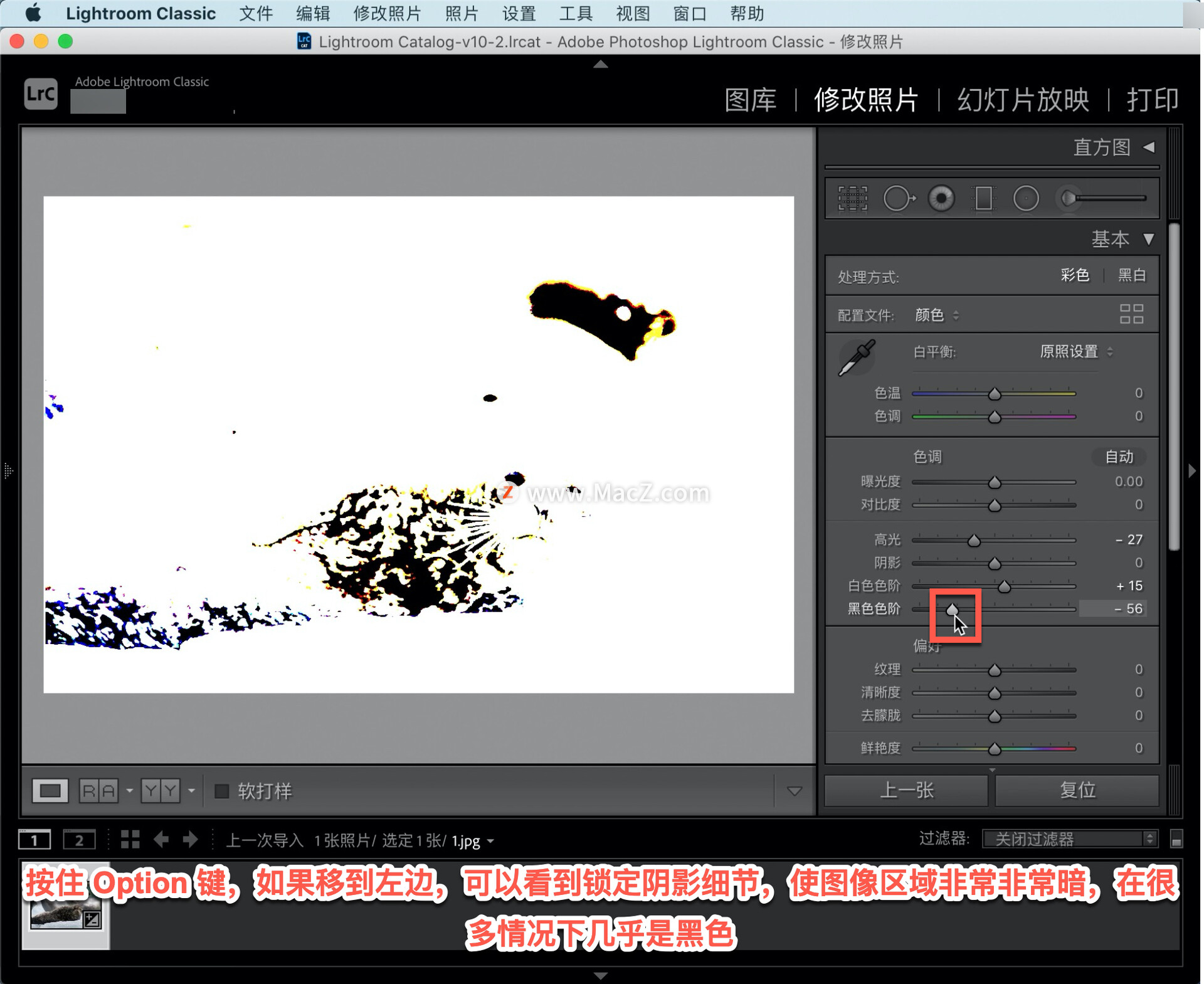Image resolution: width=1204 pixels, height=984 pixels.
Task: Select main window display 1
Action: coord(34,841)
